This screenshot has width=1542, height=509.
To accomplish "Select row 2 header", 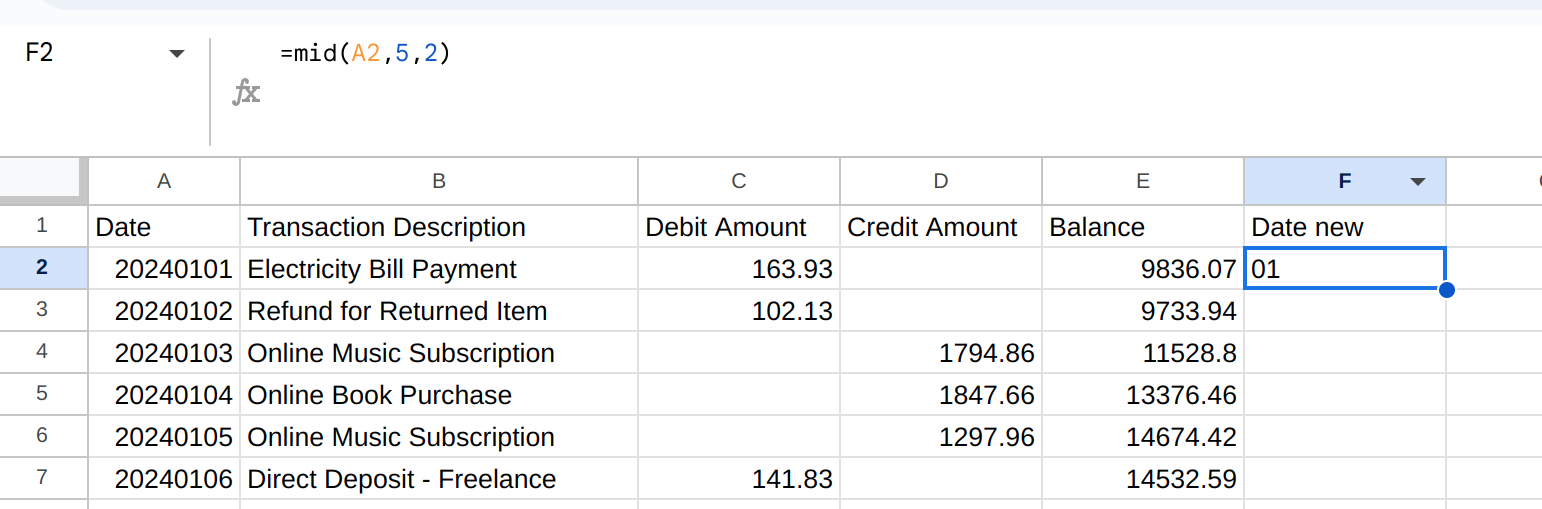I will click(x=42, y=268).
